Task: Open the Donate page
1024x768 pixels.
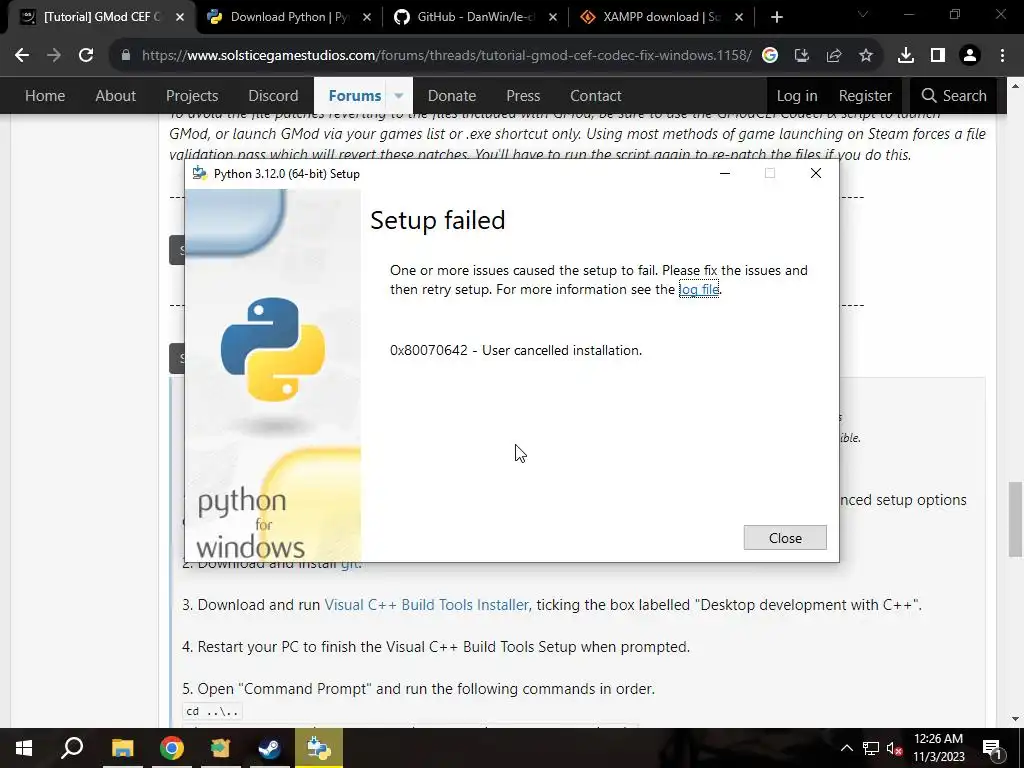Action: [x=452, y=95]
